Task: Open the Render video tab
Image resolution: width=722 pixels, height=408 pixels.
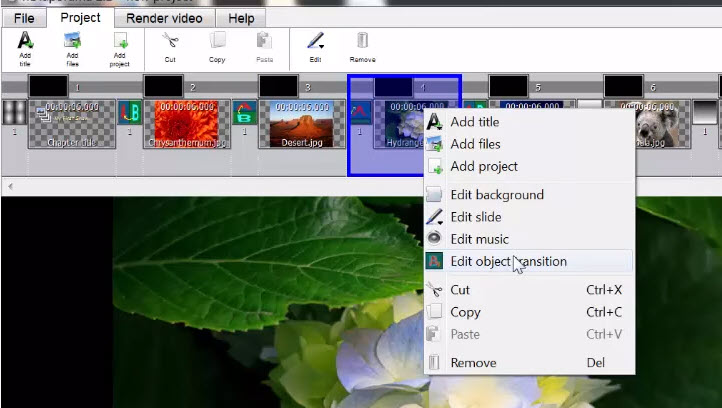Action: tap(164, 18)
